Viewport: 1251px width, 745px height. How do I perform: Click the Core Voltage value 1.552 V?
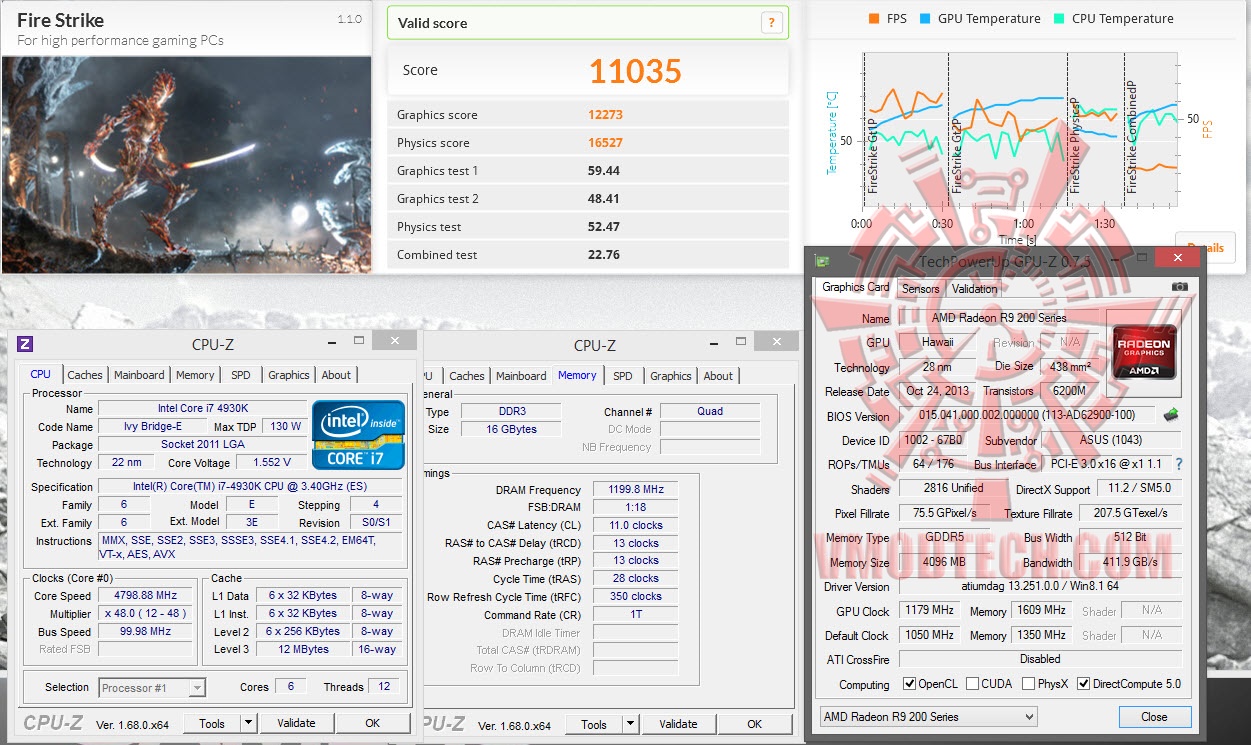[x=273, y=462]
